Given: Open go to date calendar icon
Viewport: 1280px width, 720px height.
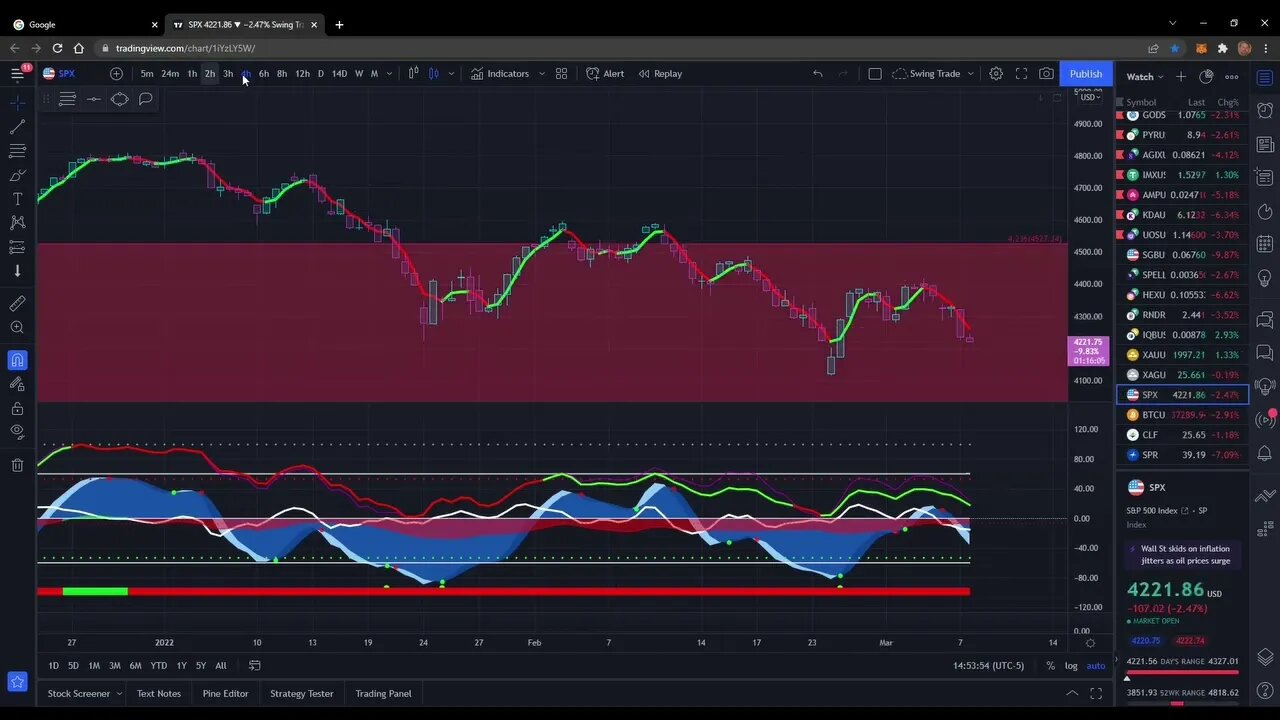Looking at the screenshot, I should tap(255, 665).
